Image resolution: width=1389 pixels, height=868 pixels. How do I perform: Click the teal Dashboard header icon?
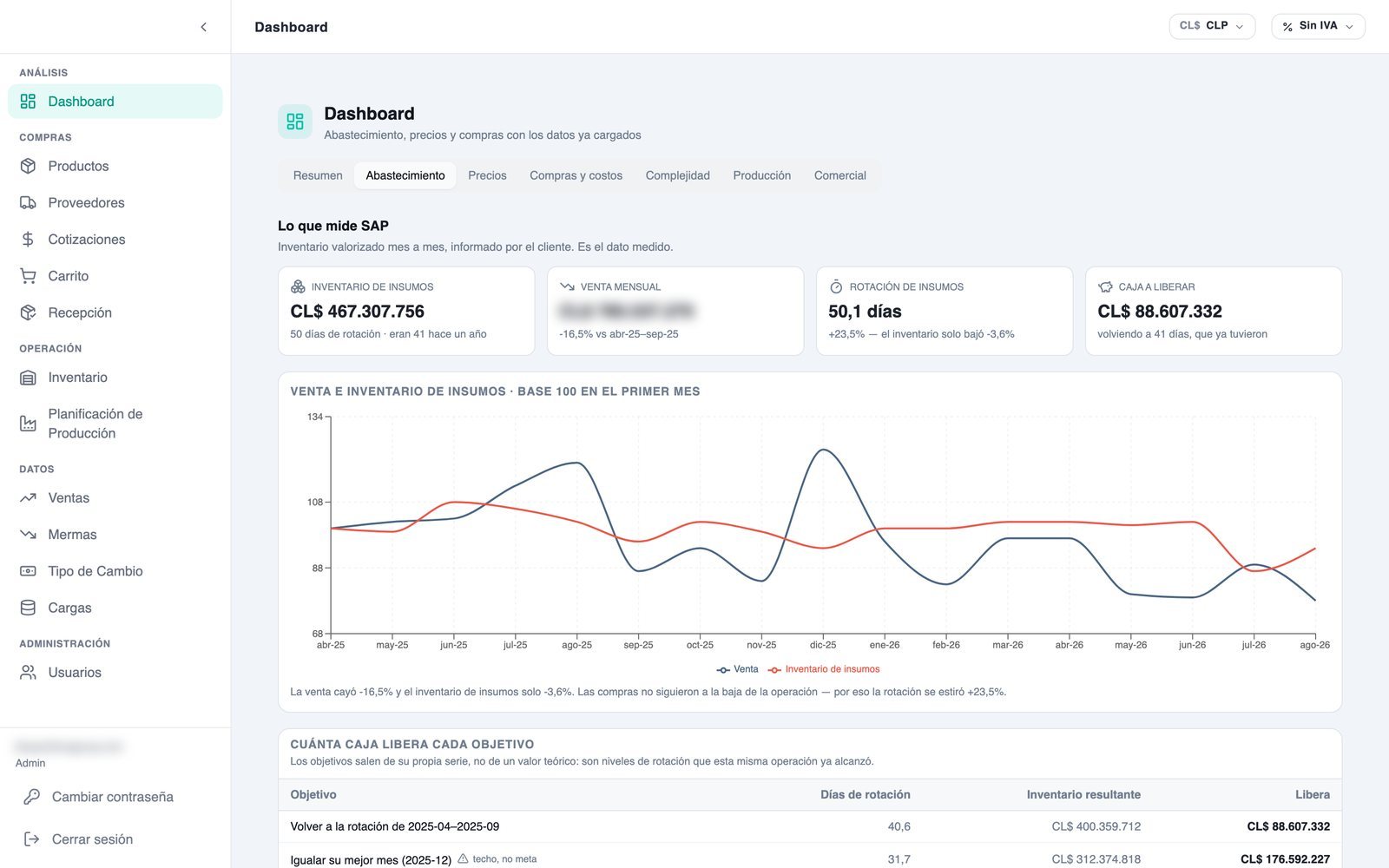[295, 122]
